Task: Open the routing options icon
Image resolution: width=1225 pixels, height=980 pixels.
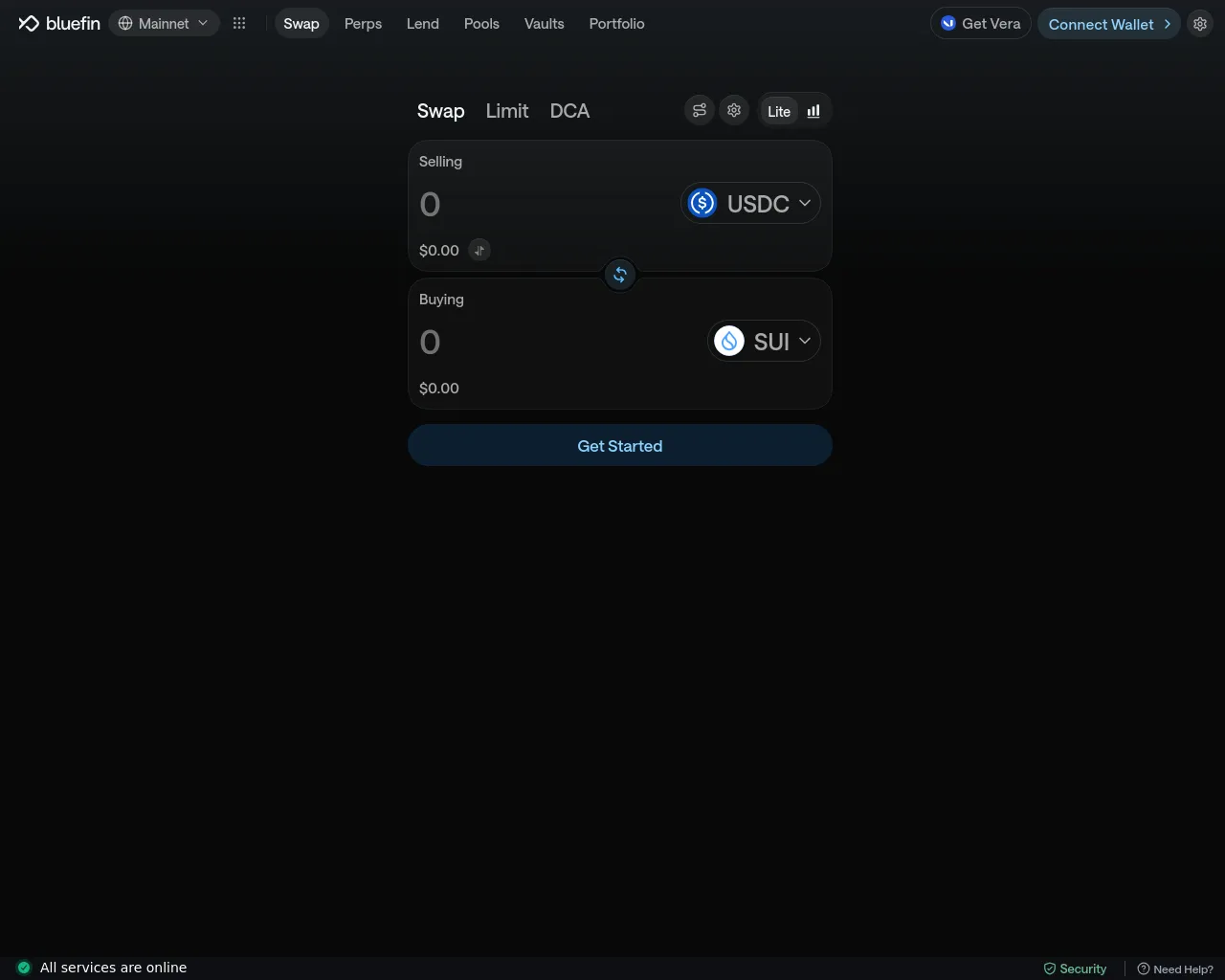Action: [x=700, y=110]
